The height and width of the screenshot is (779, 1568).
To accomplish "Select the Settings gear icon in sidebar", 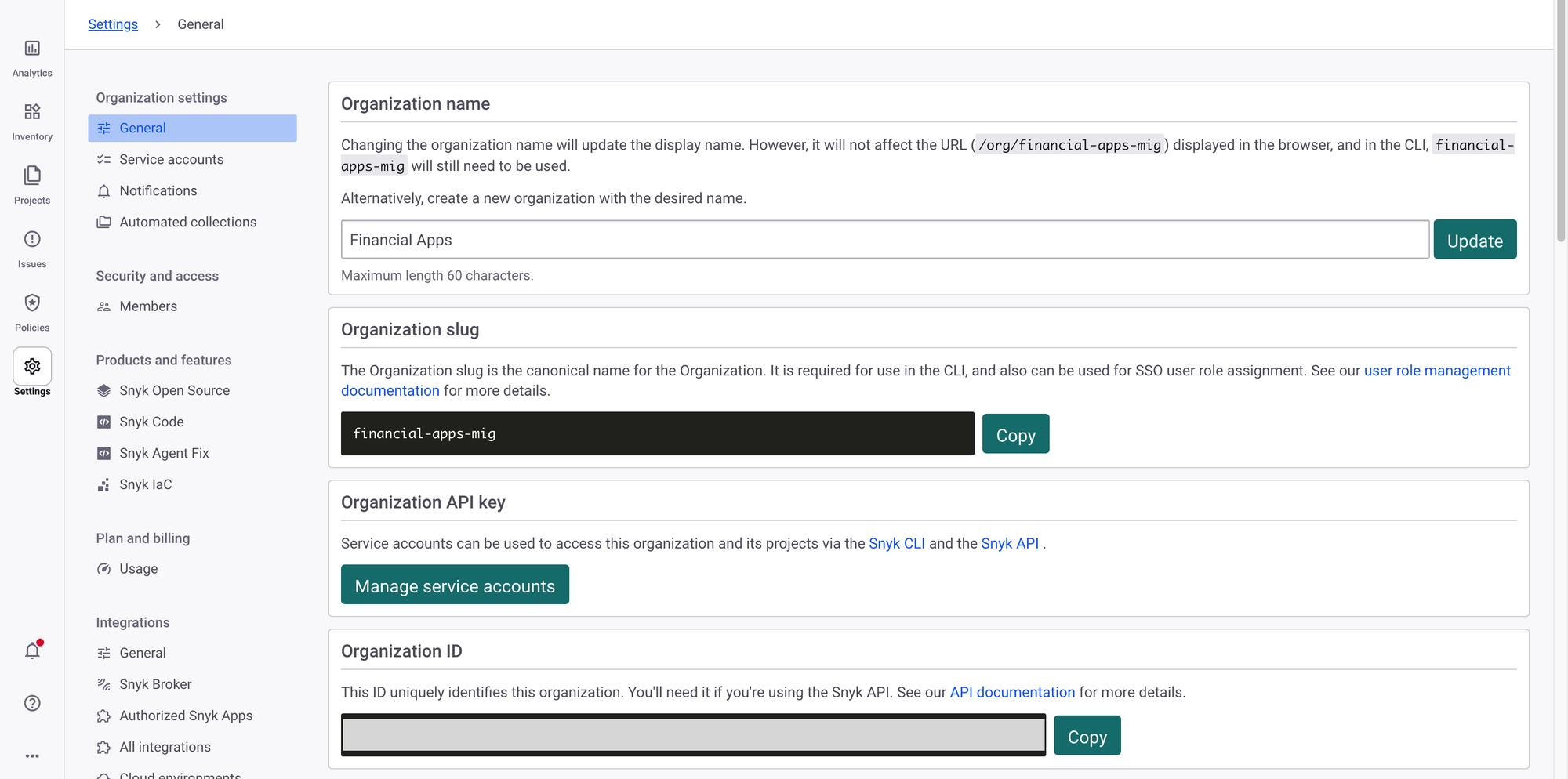I will [x=32, y=366].
